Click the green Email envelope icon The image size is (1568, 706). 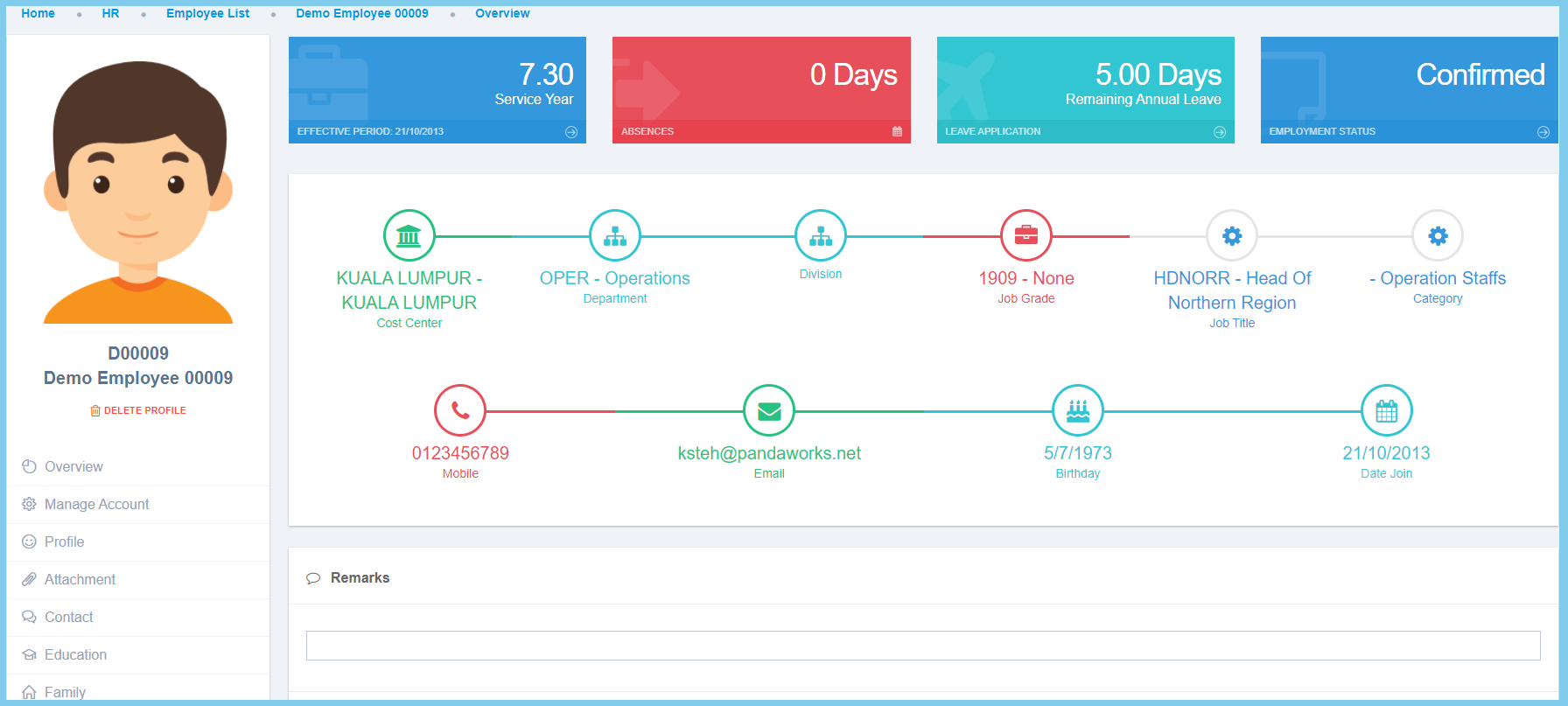tap(768, 410)
